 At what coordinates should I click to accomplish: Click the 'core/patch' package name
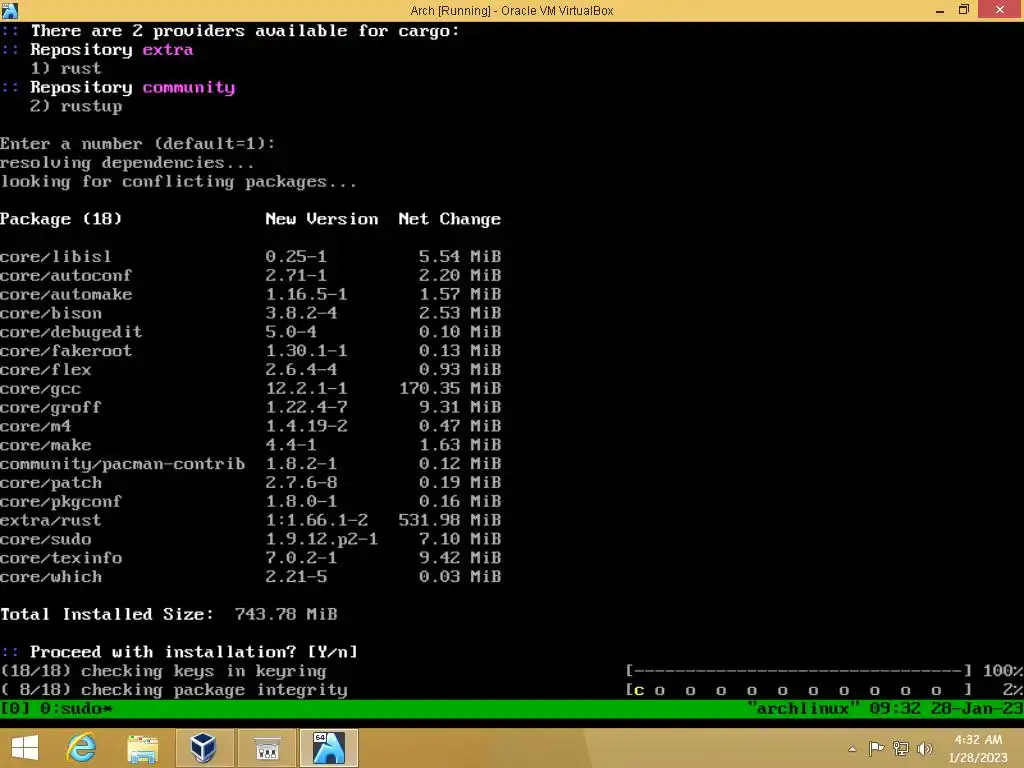pos(50,483)
